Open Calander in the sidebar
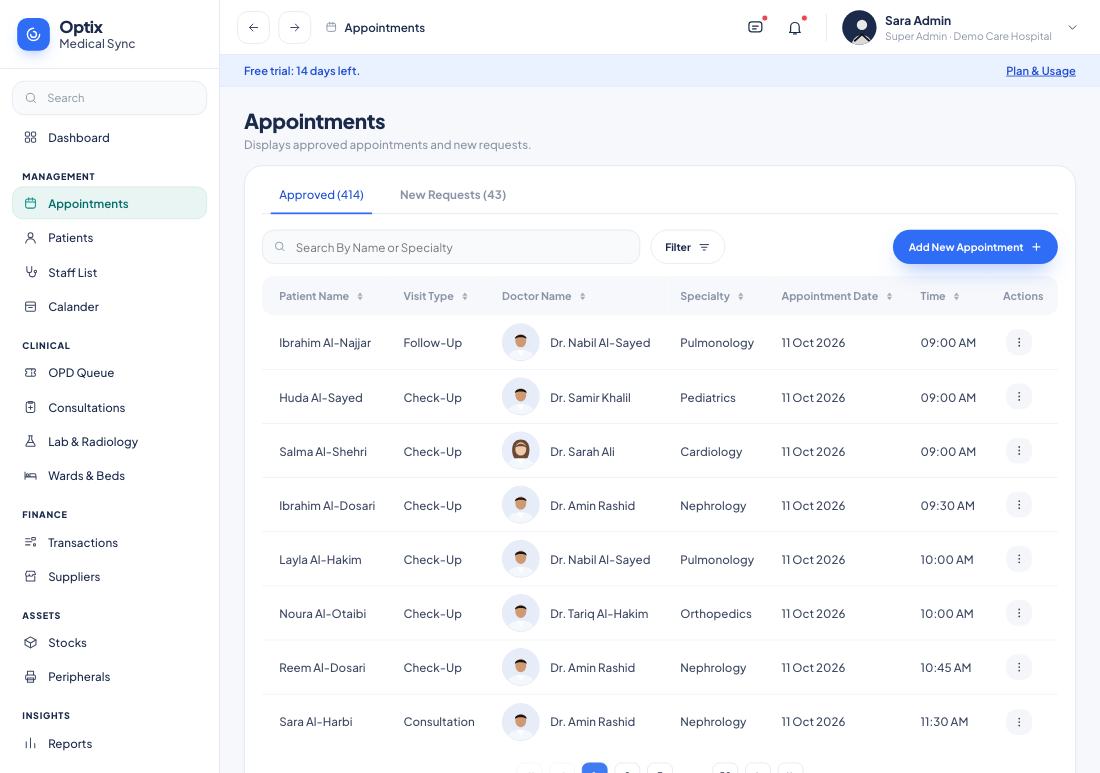 tap(109, 307)
